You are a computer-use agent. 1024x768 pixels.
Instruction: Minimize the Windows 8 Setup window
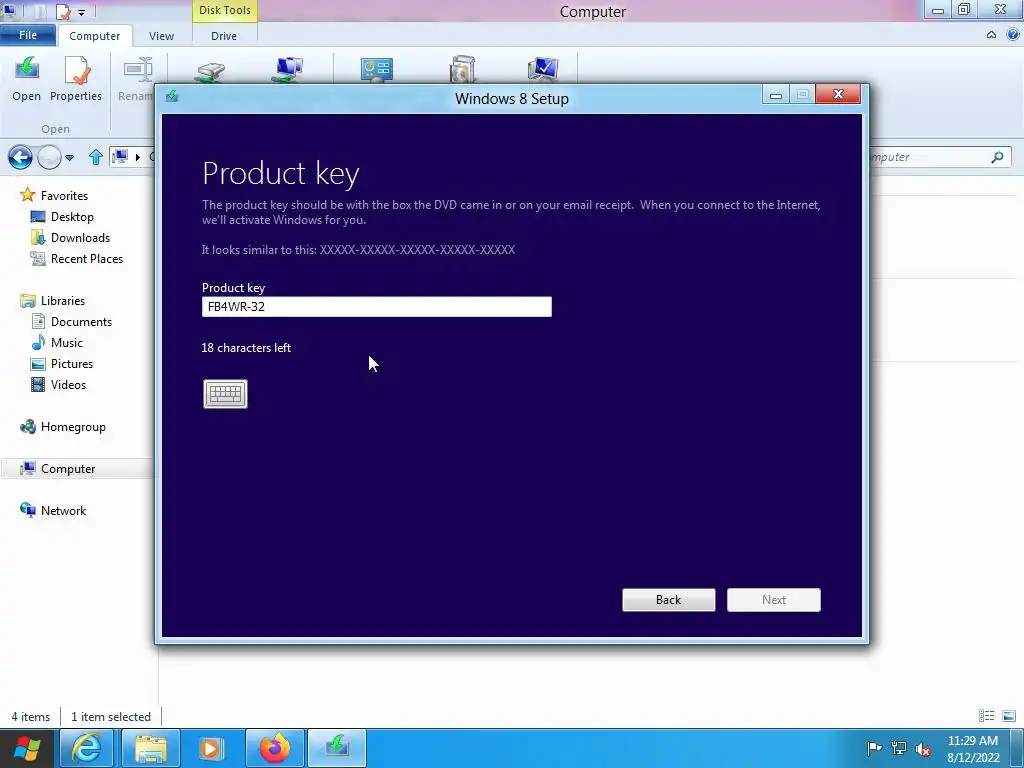(x=776, y=95)
